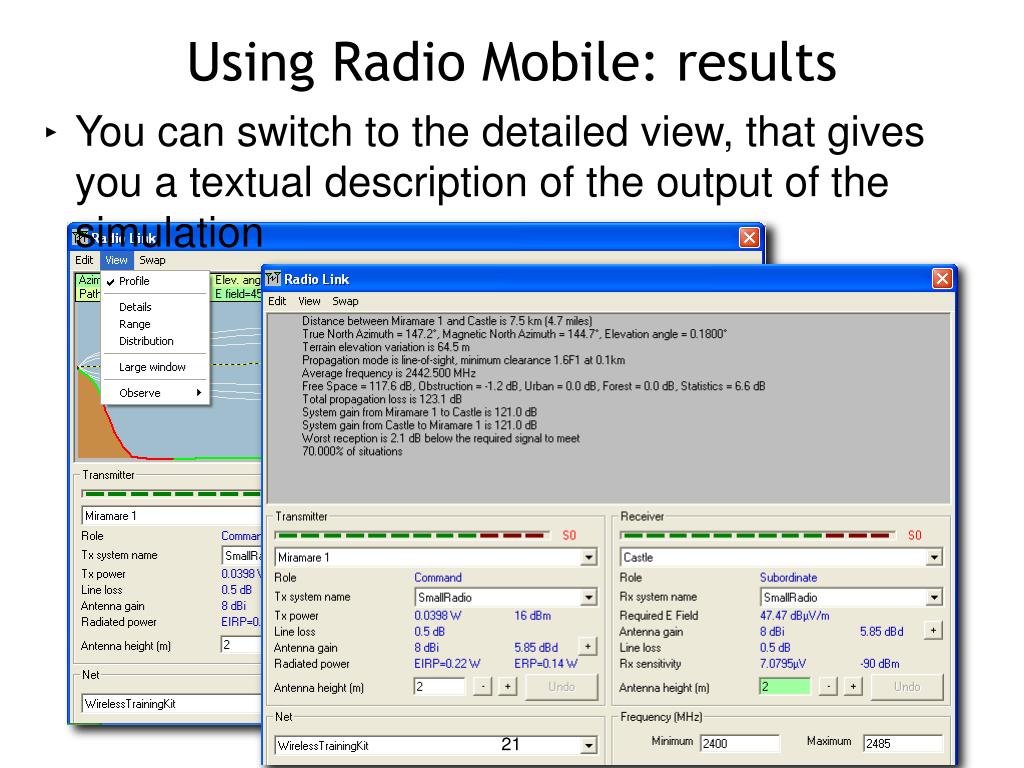Viewport: 1024px width, 768px height.
Task: Click signal meter in back window transmitter
Action: pyautogui.click(x=171, y=494)
